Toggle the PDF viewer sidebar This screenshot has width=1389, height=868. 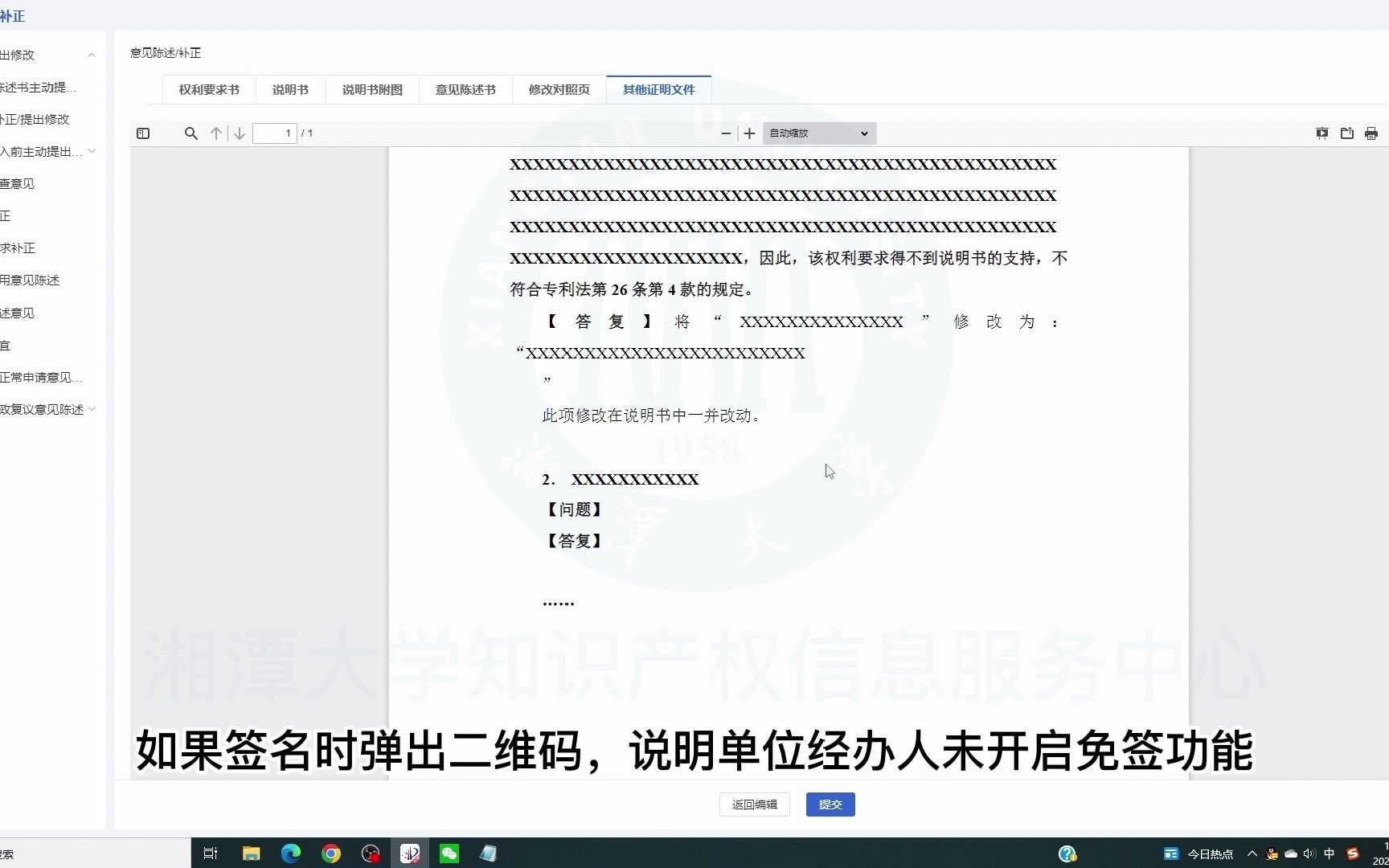[143, 133]
